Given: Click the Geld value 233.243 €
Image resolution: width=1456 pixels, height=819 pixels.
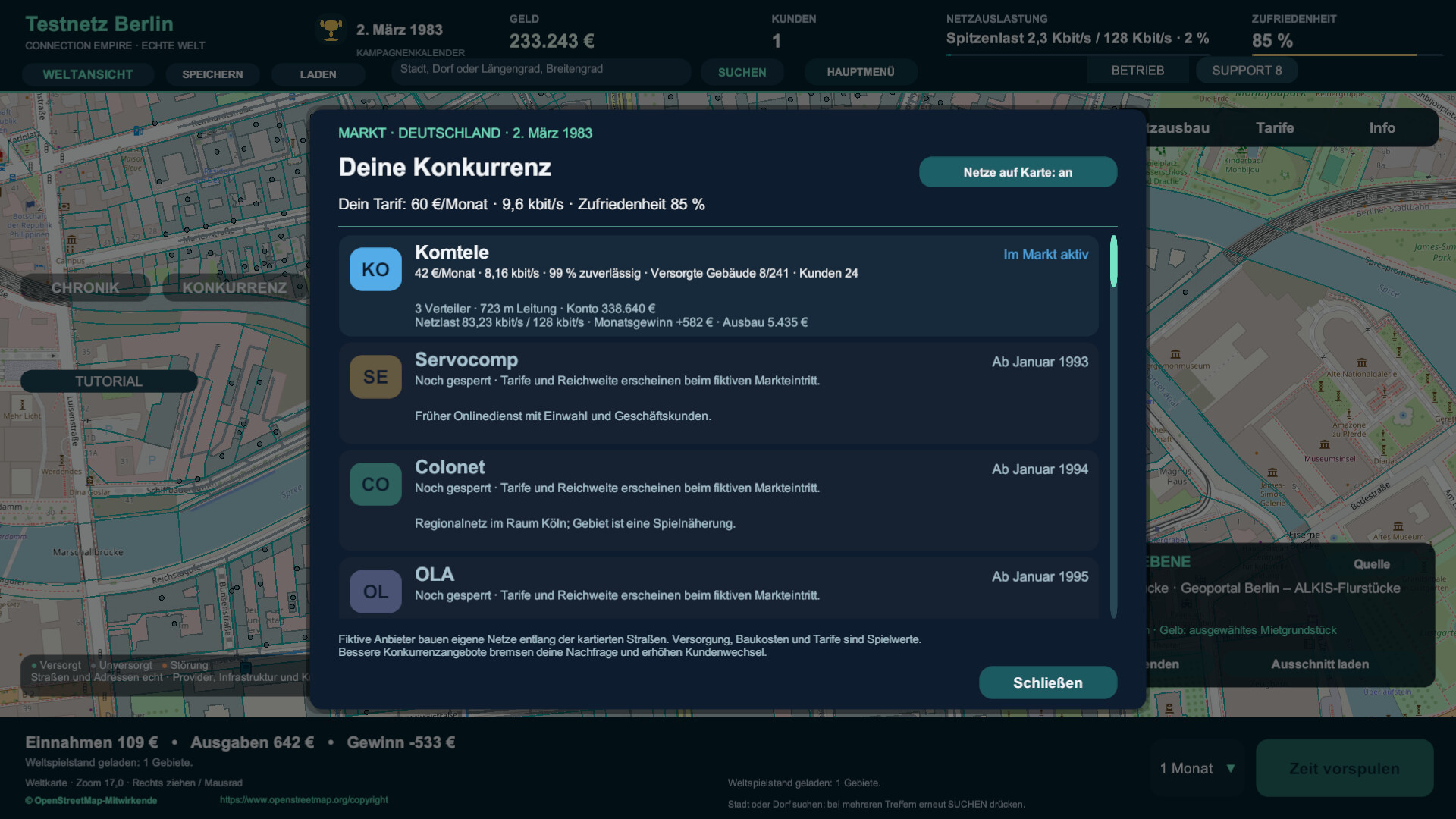Looking at the screenshot, I should 552,41.
